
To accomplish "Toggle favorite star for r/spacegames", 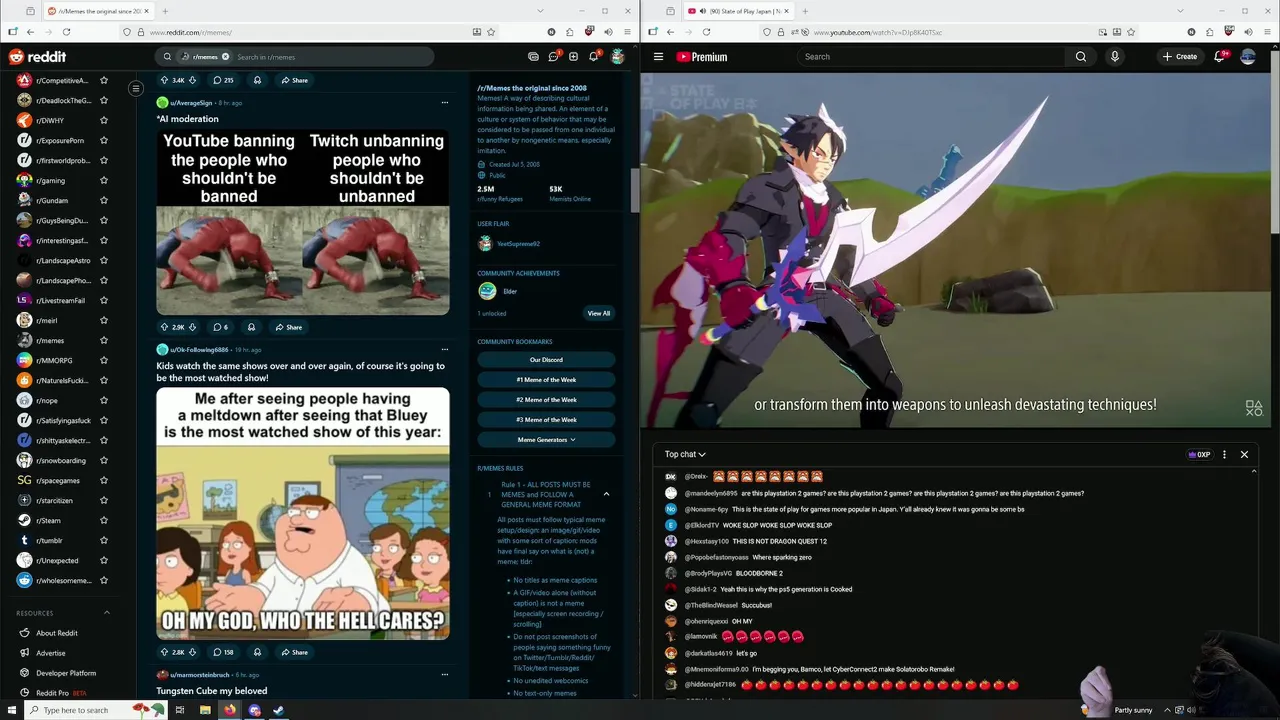I will 104,480.
